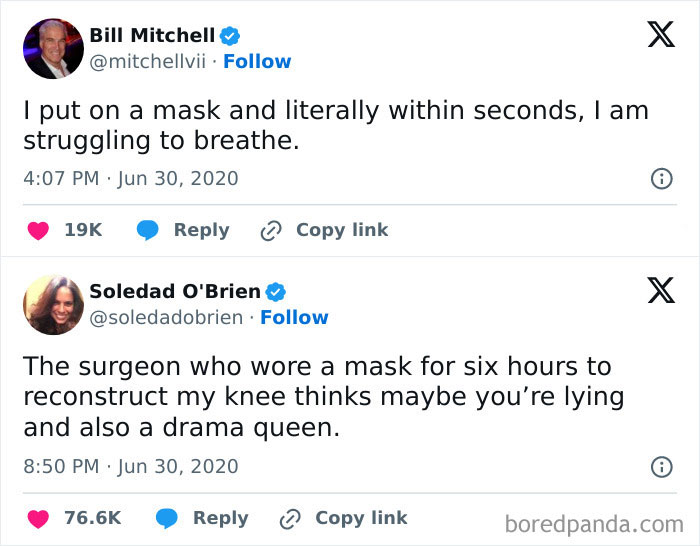Click the 8:50 PM Jun 30, 2020 timestamp

131,467
